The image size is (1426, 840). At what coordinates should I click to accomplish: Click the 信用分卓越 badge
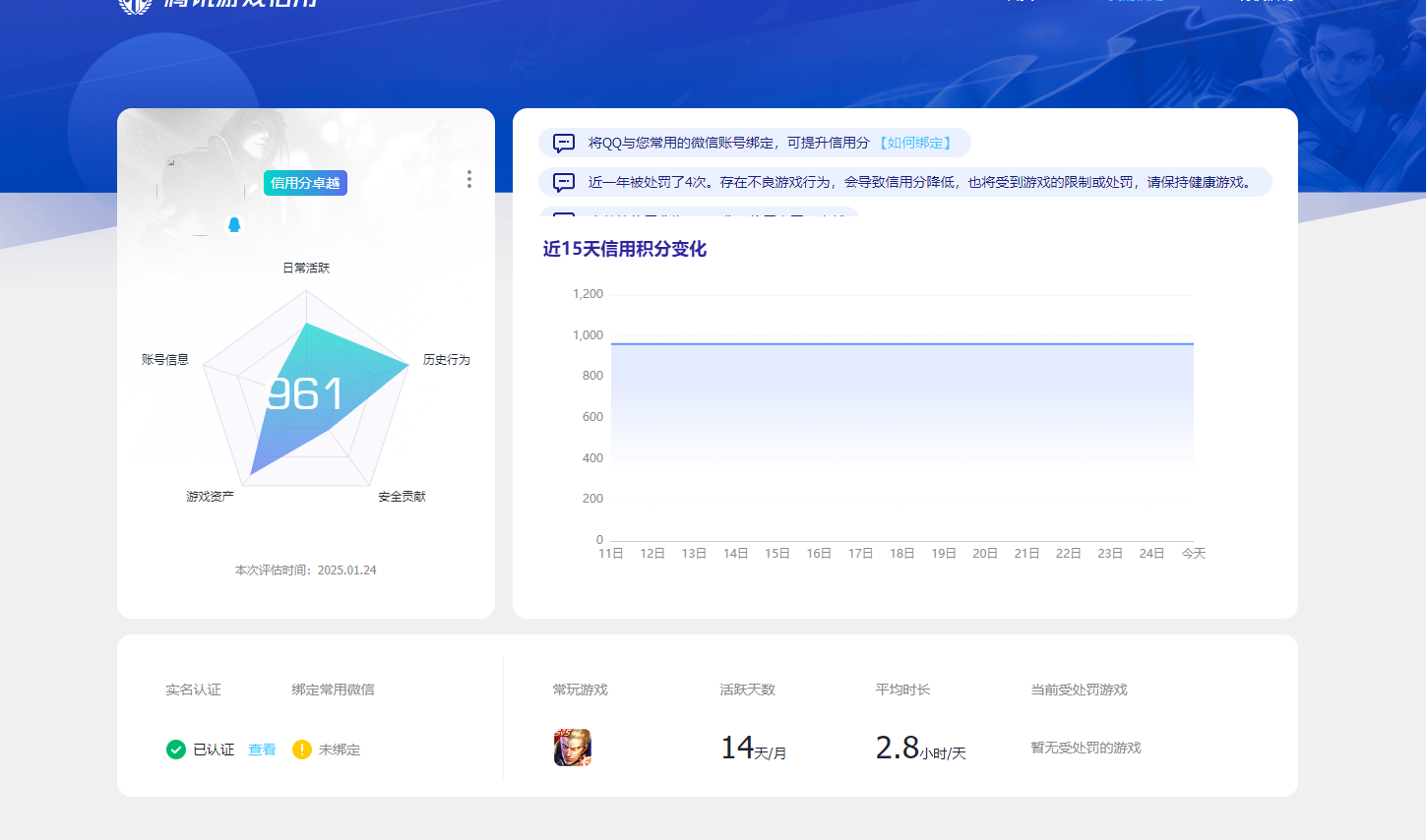[x=305, y=183]
